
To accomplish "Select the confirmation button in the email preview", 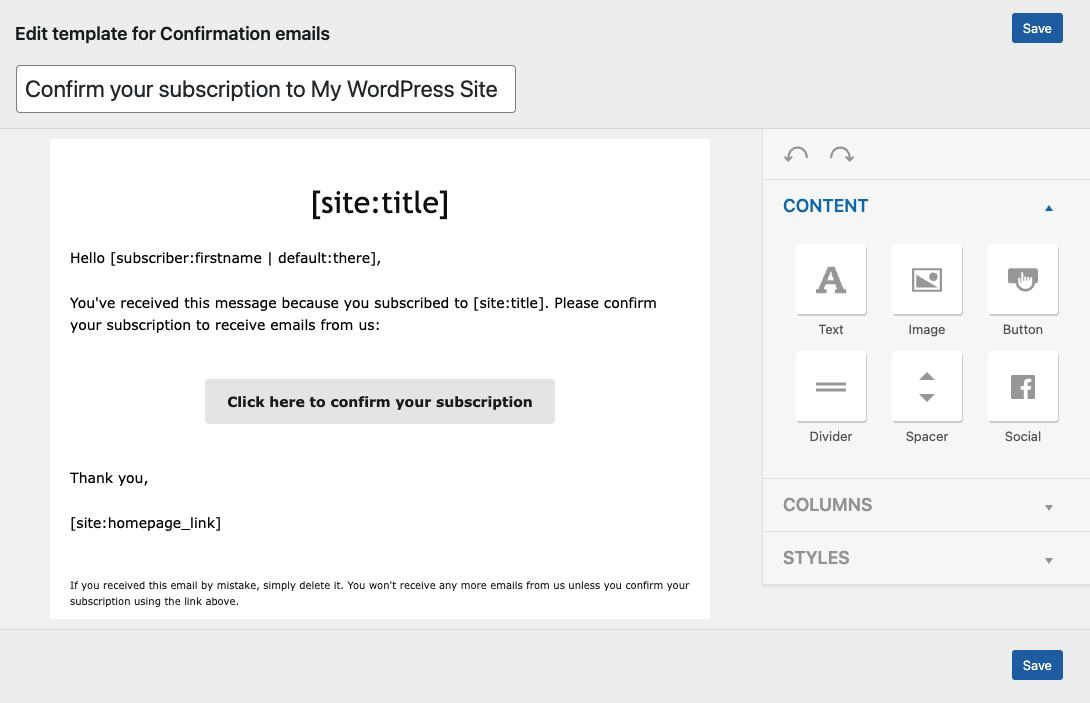I will coord(380,401).
